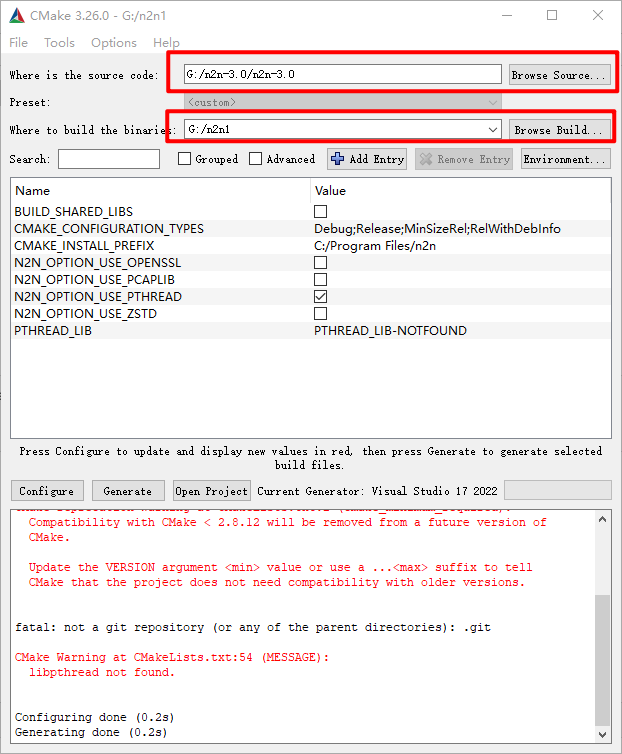Click the Open Project button

pos(211,491)
